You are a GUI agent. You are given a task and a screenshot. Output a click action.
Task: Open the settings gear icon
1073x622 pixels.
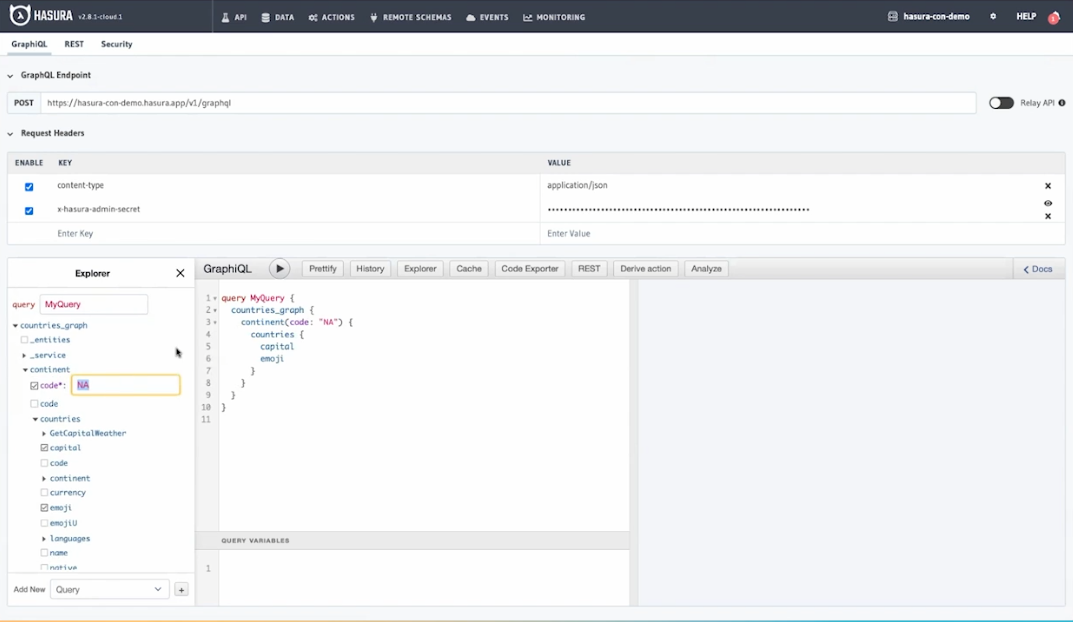click(993, 17)
